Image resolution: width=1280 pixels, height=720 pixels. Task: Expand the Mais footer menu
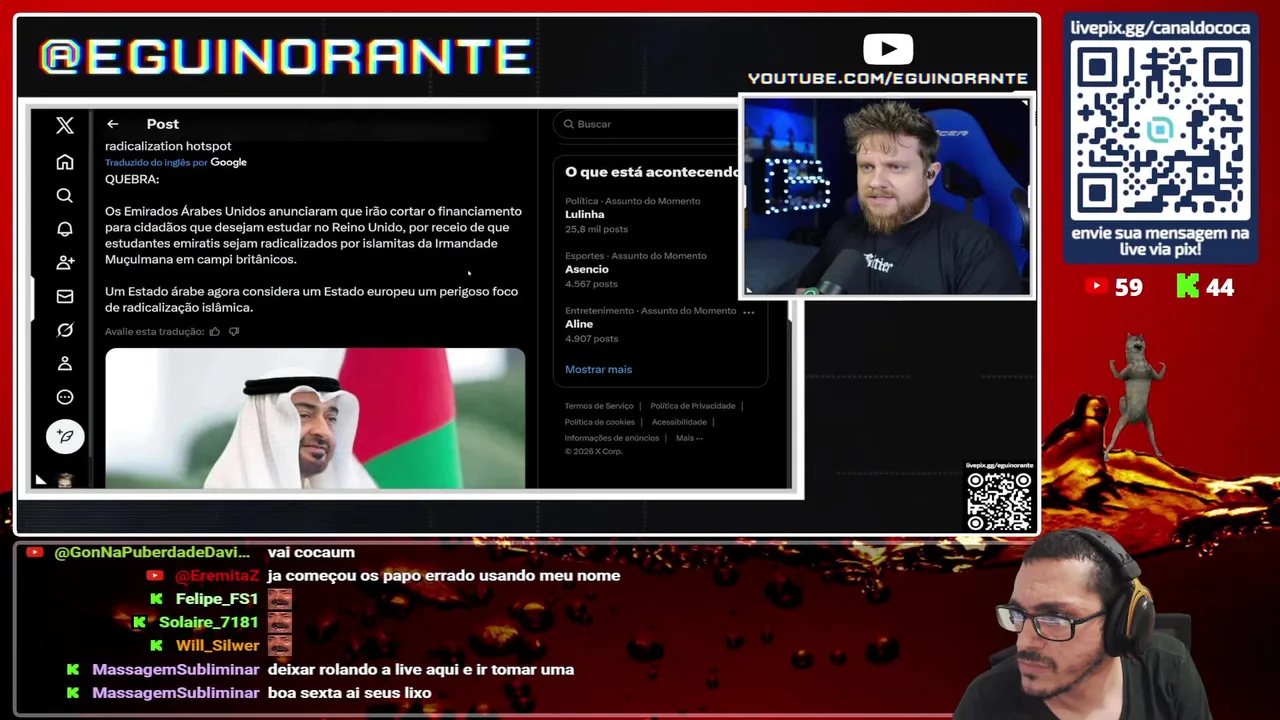pos(689,438)
